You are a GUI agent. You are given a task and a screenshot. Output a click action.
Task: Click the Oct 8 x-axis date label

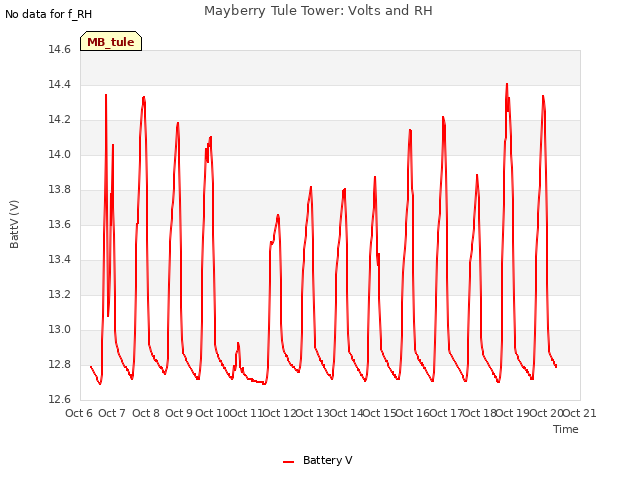[x=146, y=413]
